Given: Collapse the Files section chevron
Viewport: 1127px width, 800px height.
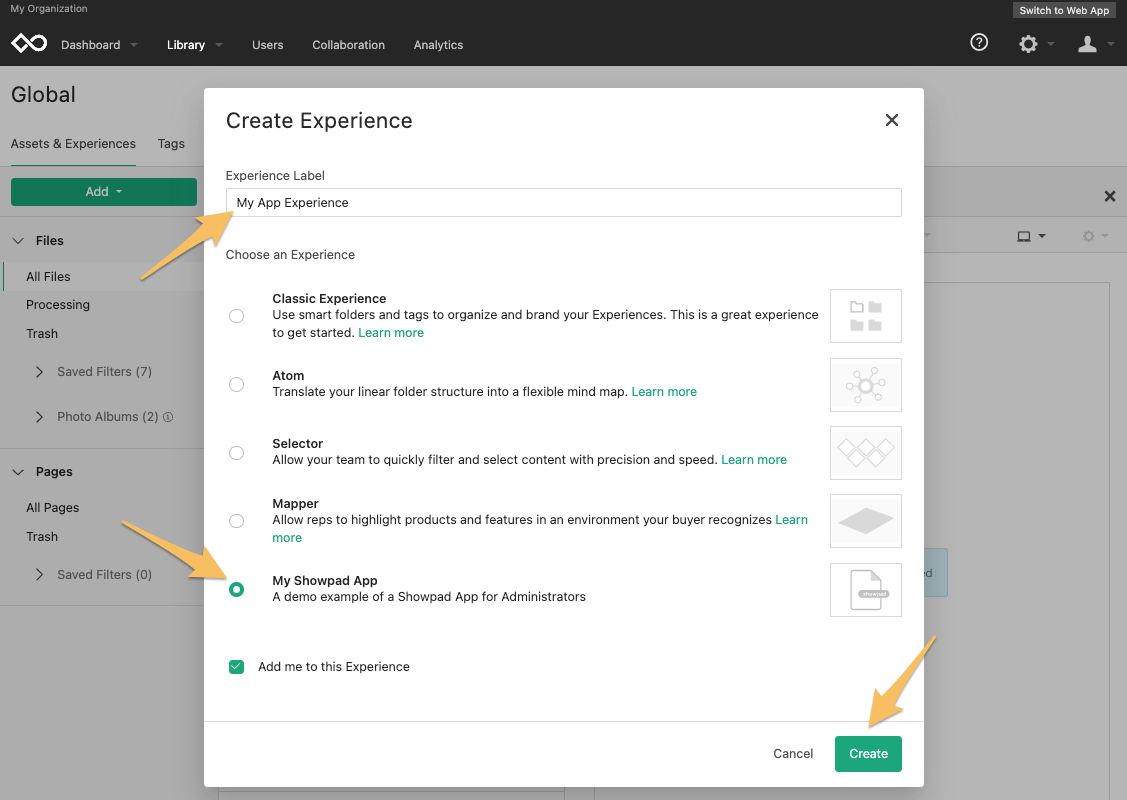Looking at the screenshot, I should (x=18, y=241).
